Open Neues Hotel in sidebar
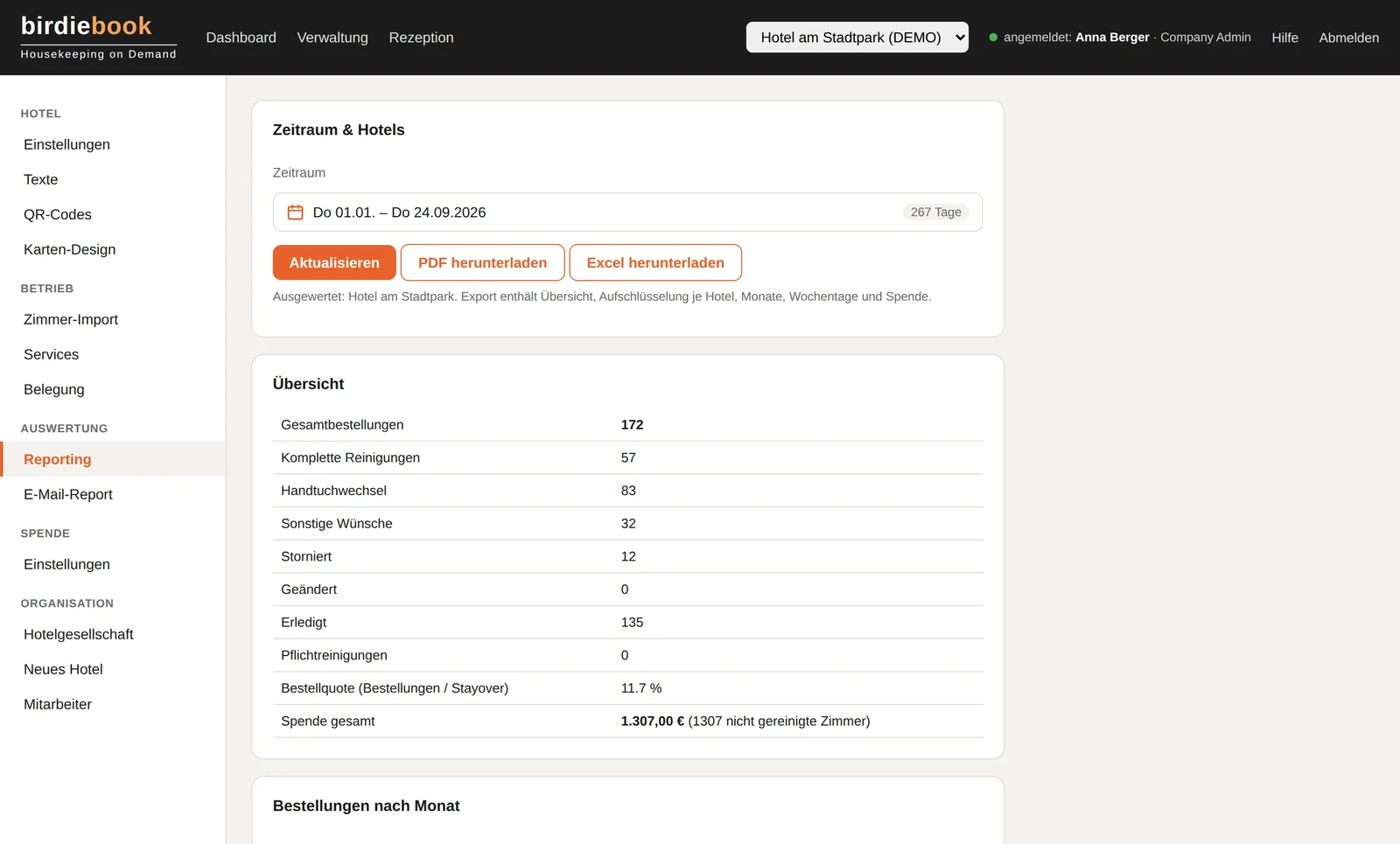 pyautogui.click(x=113, y=669)
